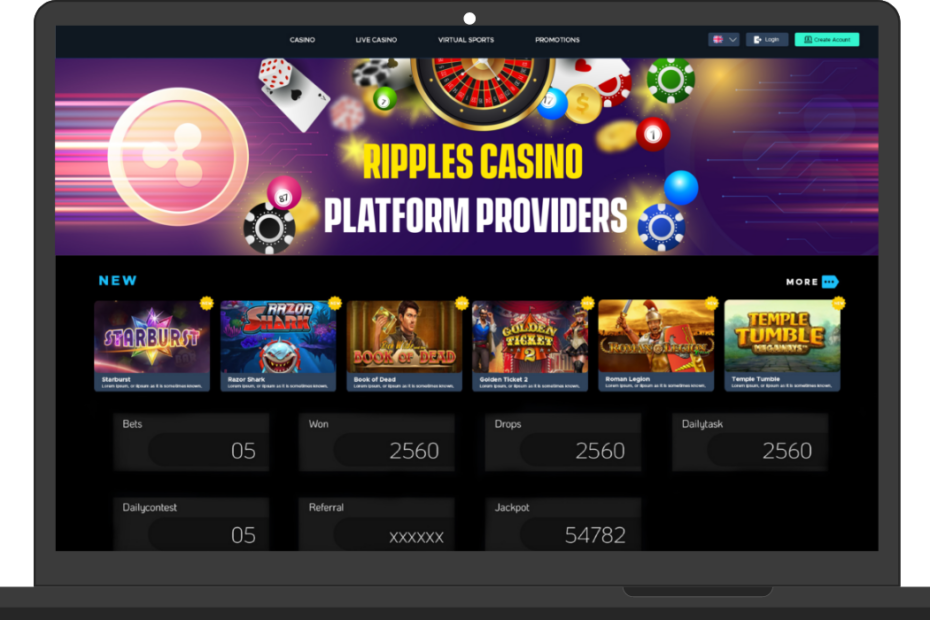Open Virtual Sports menu item
The image size is (930, 620).
tap(466, 40)
